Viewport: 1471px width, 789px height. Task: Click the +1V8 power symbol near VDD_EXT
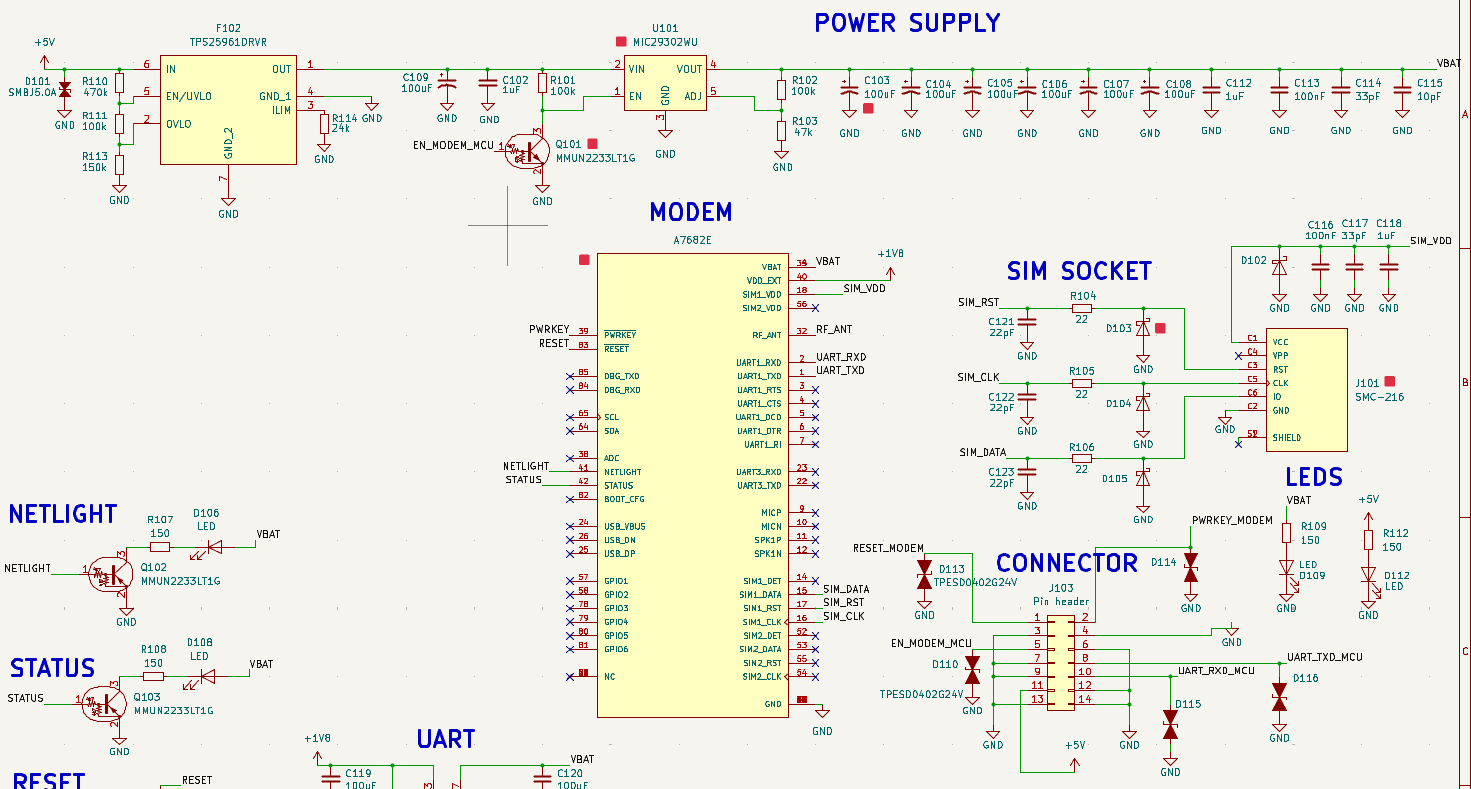[891, 254]
